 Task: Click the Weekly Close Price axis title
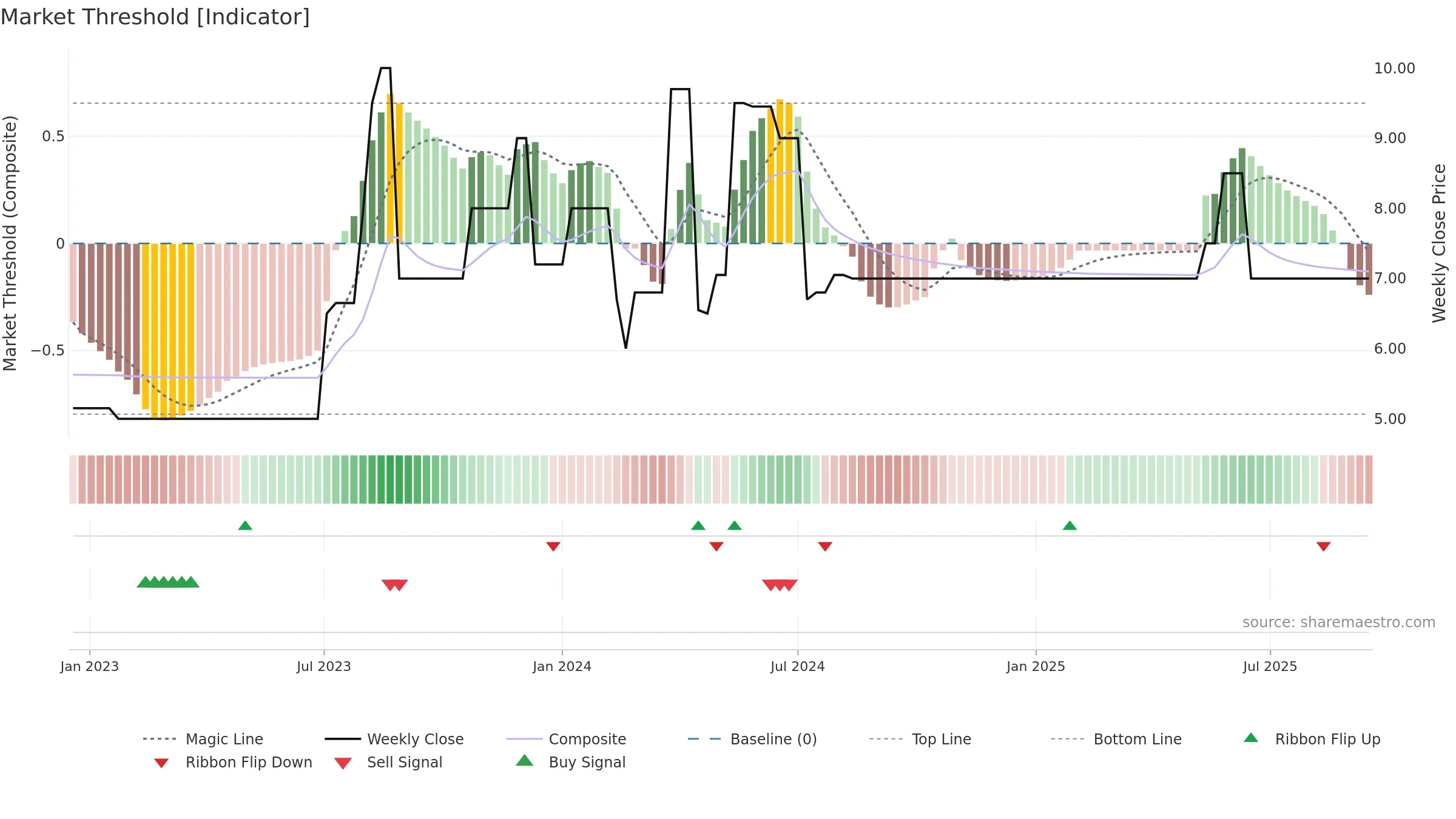point(1439,243)
